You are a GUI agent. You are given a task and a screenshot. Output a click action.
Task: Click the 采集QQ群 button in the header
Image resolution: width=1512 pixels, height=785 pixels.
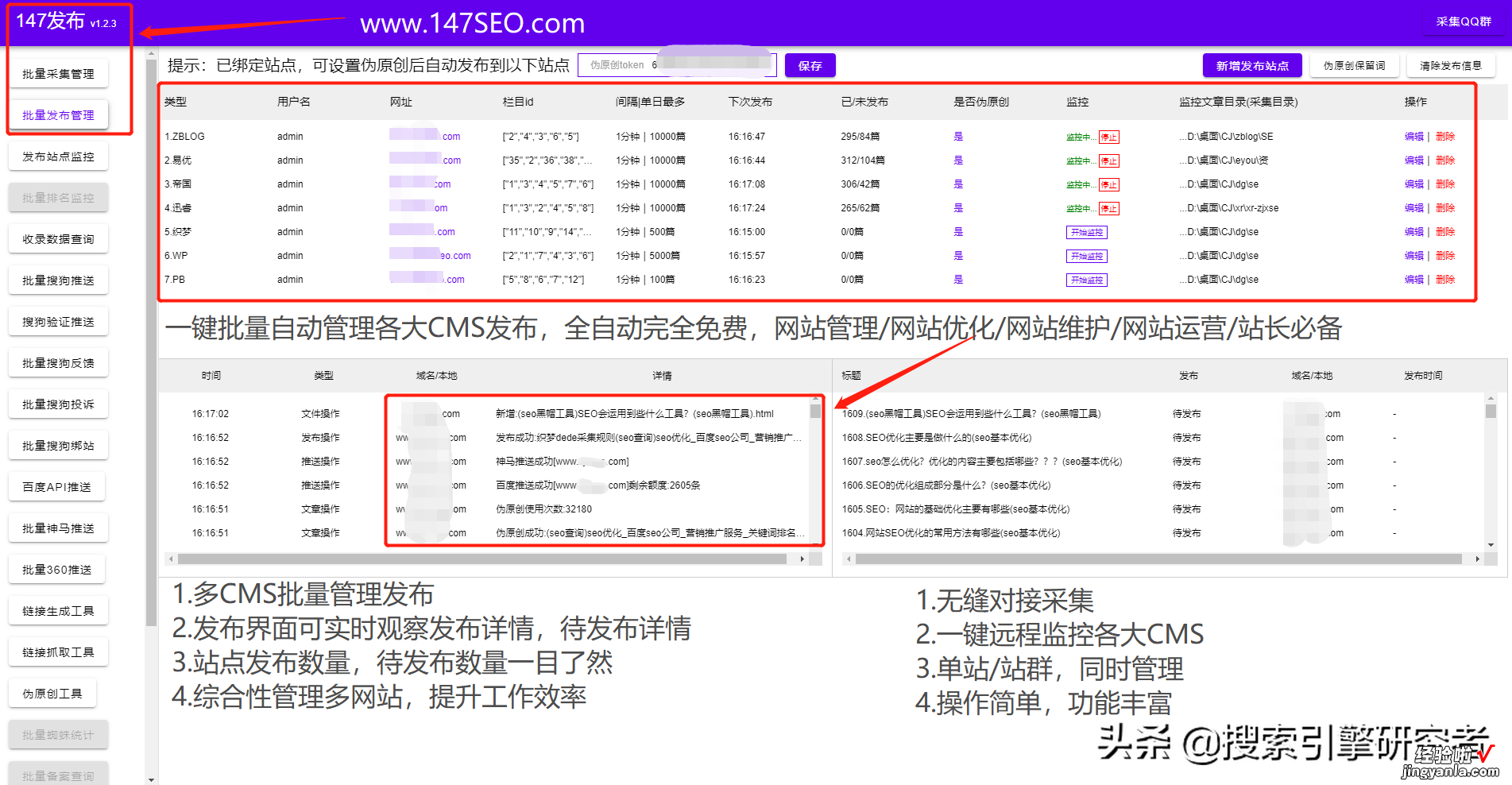click(1464, 21)
